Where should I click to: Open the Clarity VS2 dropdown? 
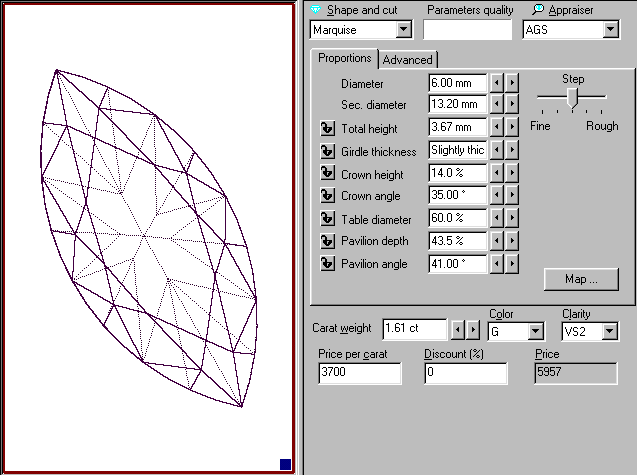(x=610, y=331)
